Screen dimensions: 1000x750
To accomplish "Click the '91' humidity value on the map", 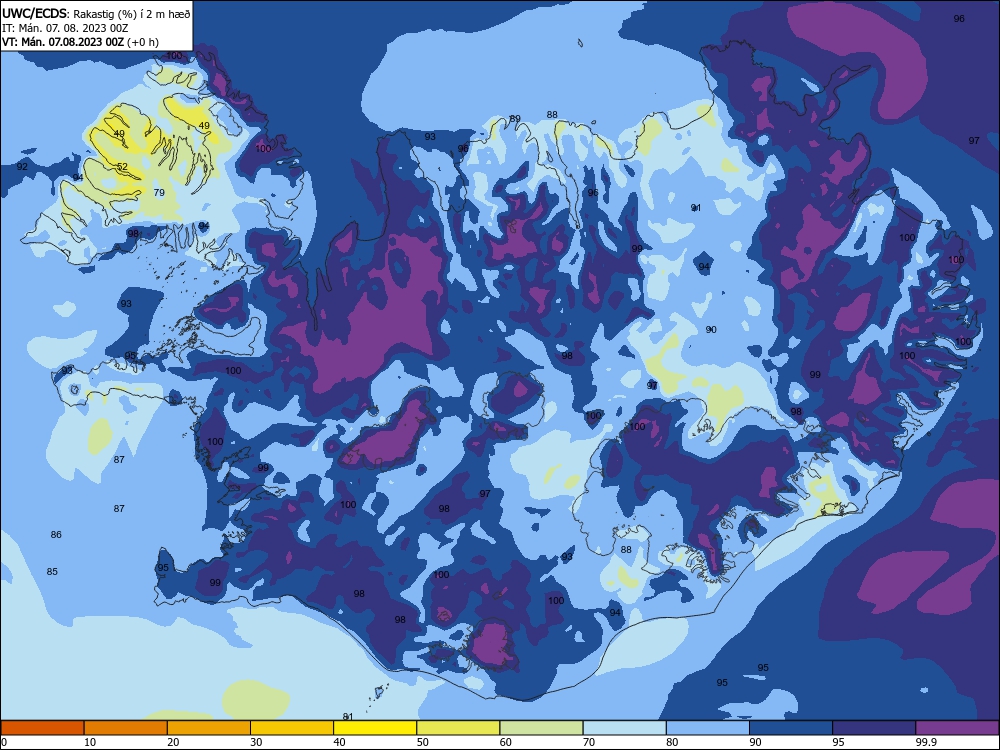I will click(696, 208).
